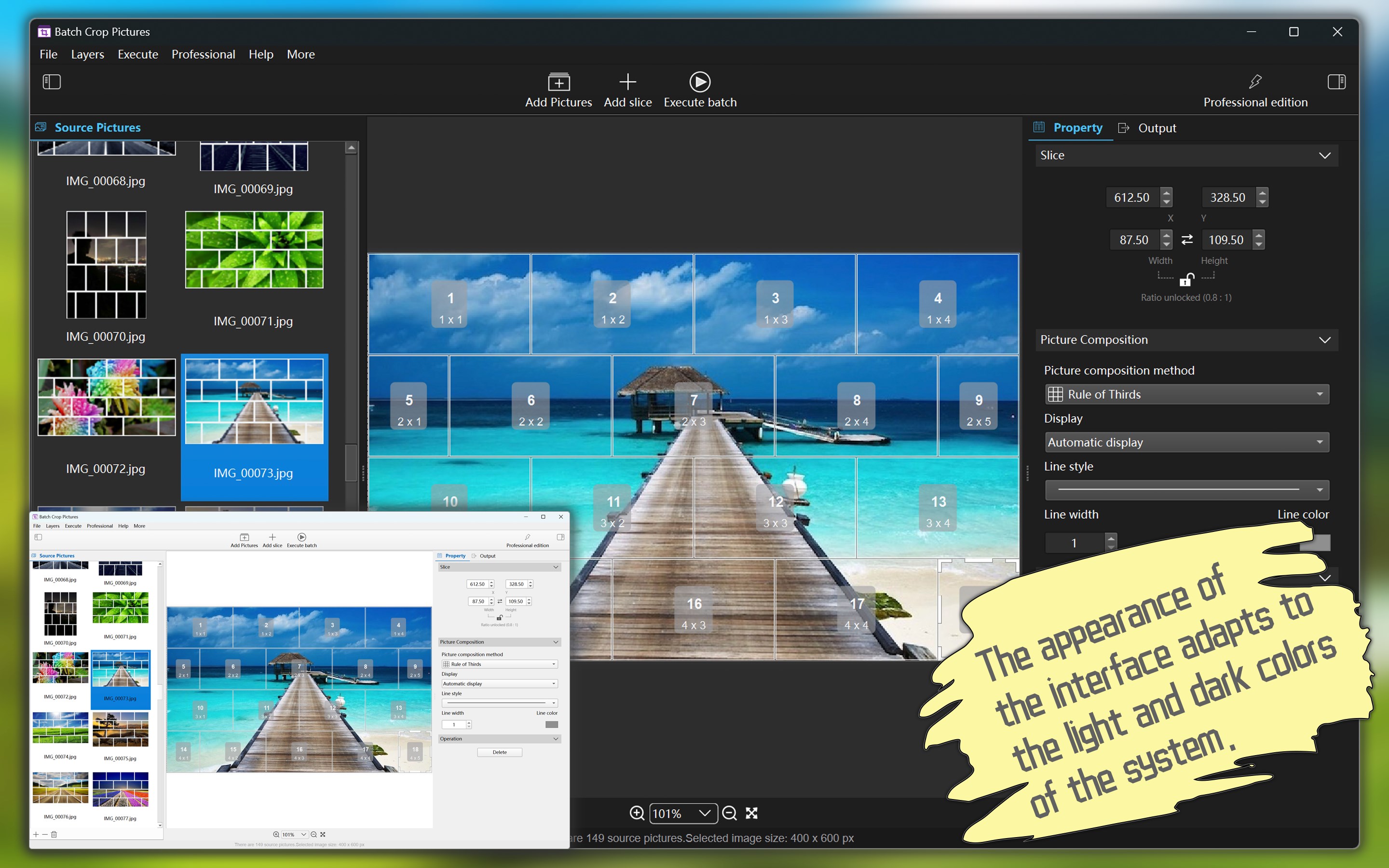This screenshot has height=868, width=1389.
Task: Click the zoom out magnifier icon
Action: pos(729,813)
